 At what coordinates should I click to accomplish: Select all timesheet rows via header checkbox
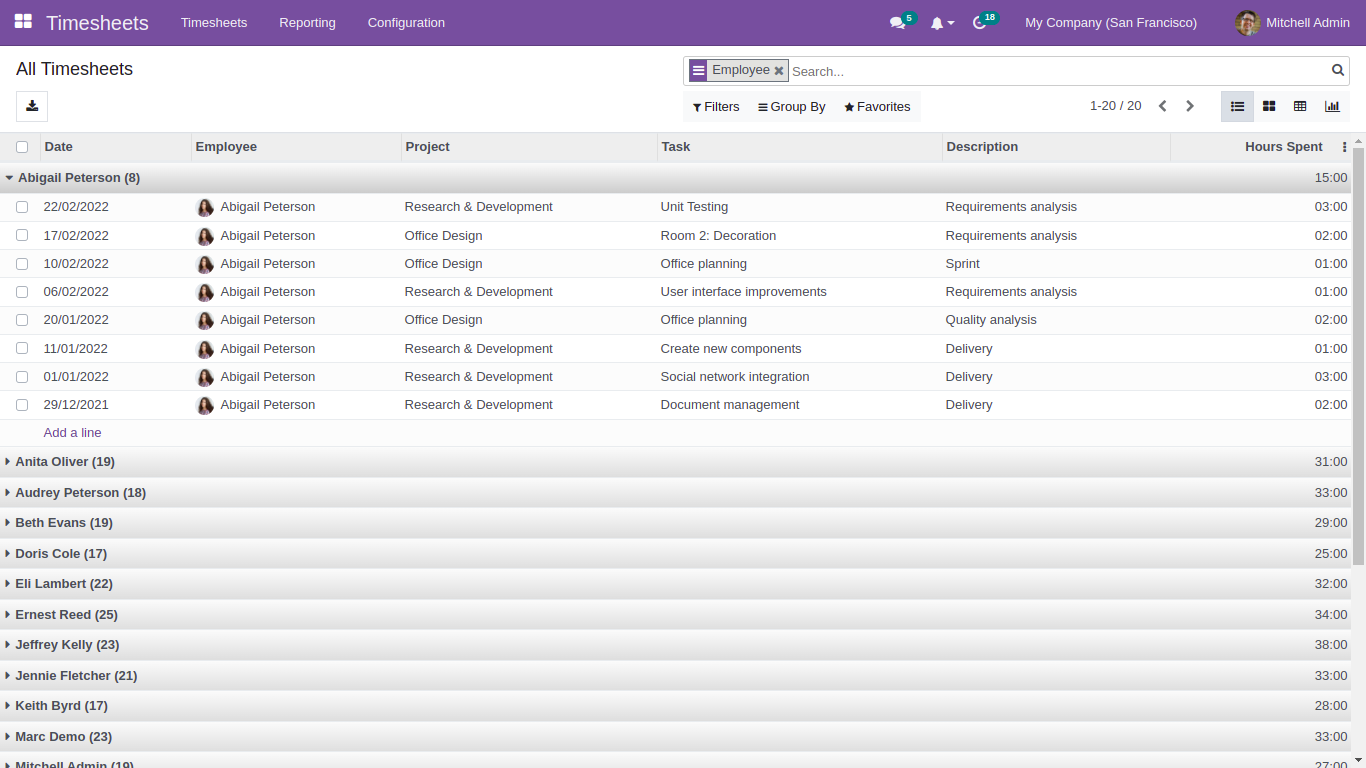(22, 146)
